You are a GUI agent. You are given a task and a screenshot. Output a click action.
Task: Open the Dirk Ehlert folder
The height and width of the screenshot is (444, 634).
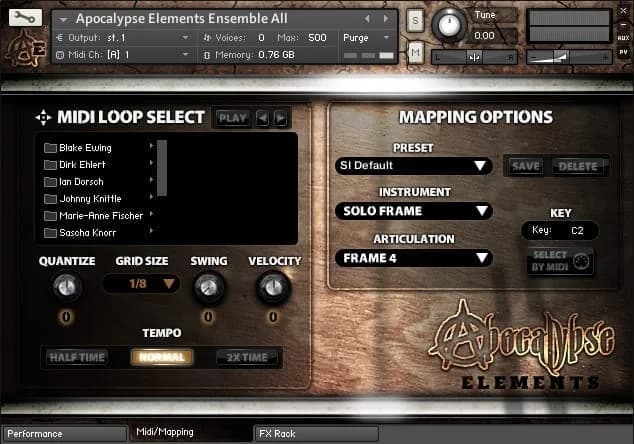[x=74, y=165]
